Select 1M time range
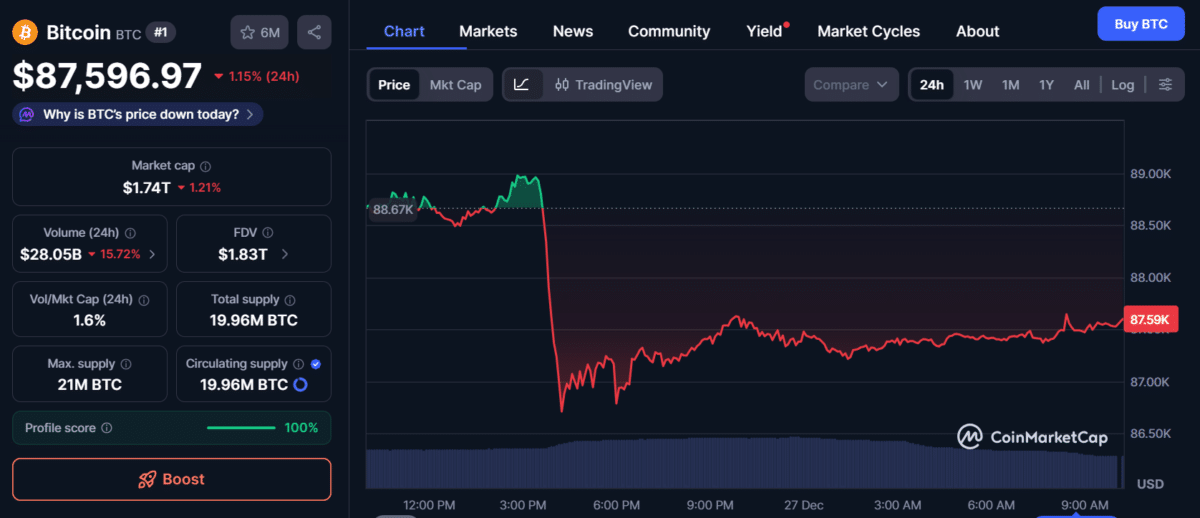The height and width of the screenshot is (518, 1200). [1011, 85]
